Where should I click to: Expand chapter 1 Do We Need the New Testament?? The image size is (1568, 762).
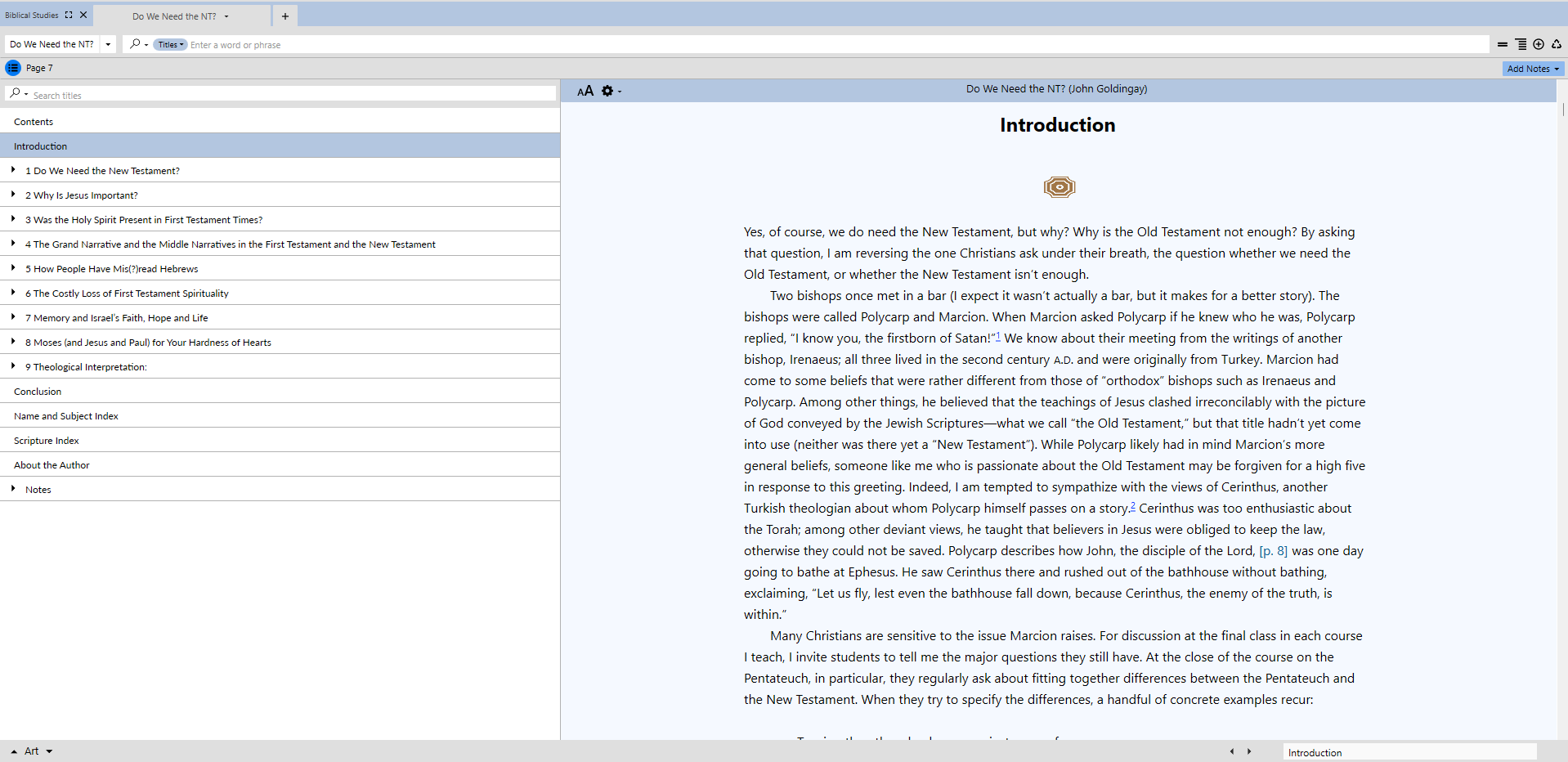pos(13,170)
